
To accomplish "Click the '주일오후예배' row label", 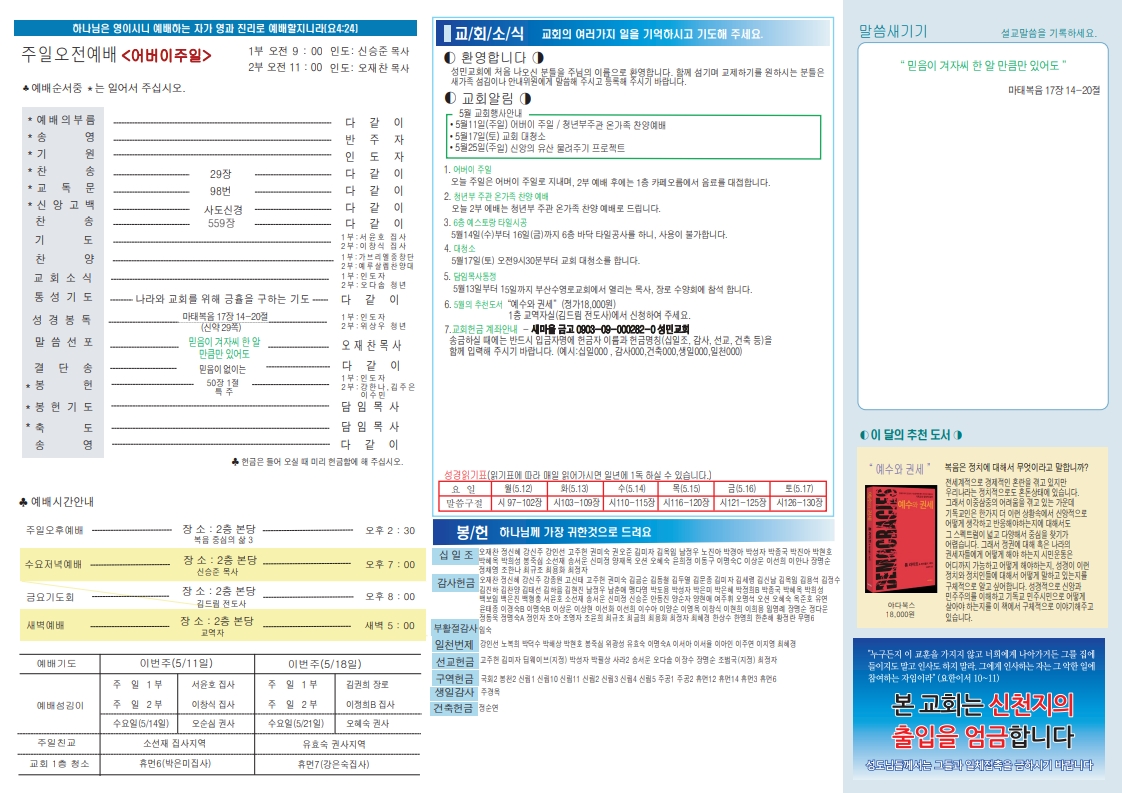I will coord(54,530).
